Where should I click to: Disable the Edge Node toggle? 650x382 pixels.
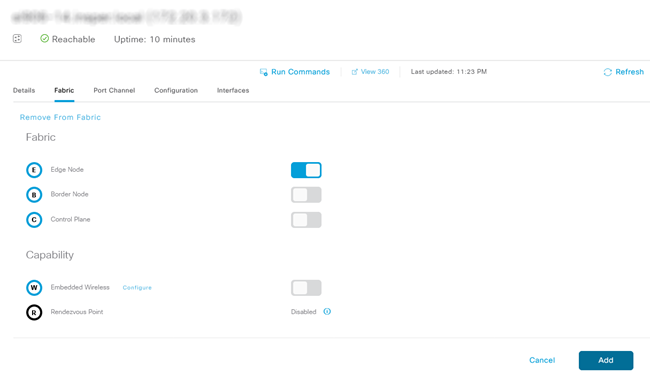[306, 170]
